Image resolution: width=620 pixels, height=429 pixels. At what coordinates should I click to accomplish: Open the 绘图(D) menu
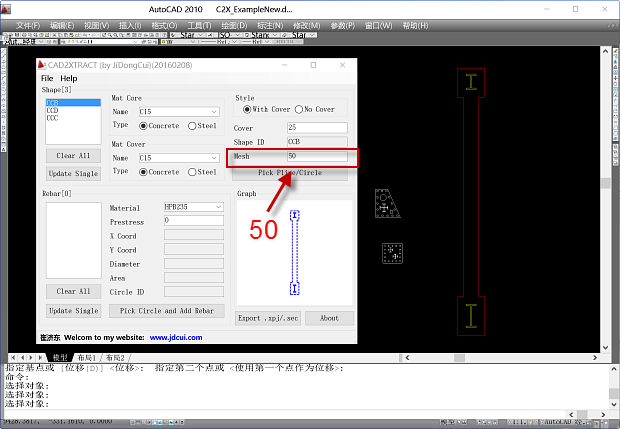(234, 26)
